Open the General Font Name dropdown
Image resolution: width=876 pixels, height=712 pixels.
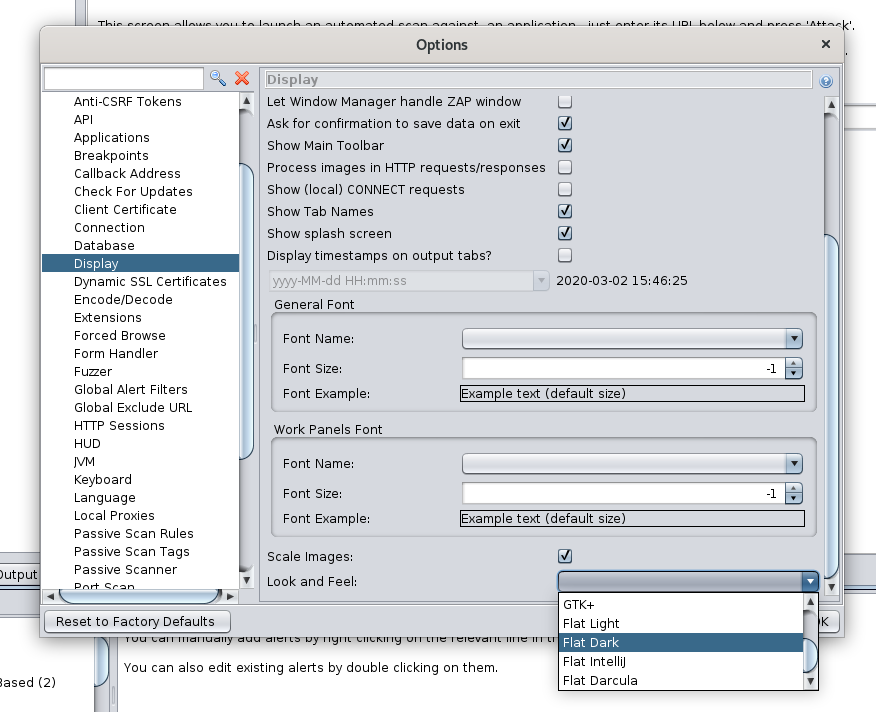pos(793,339)
